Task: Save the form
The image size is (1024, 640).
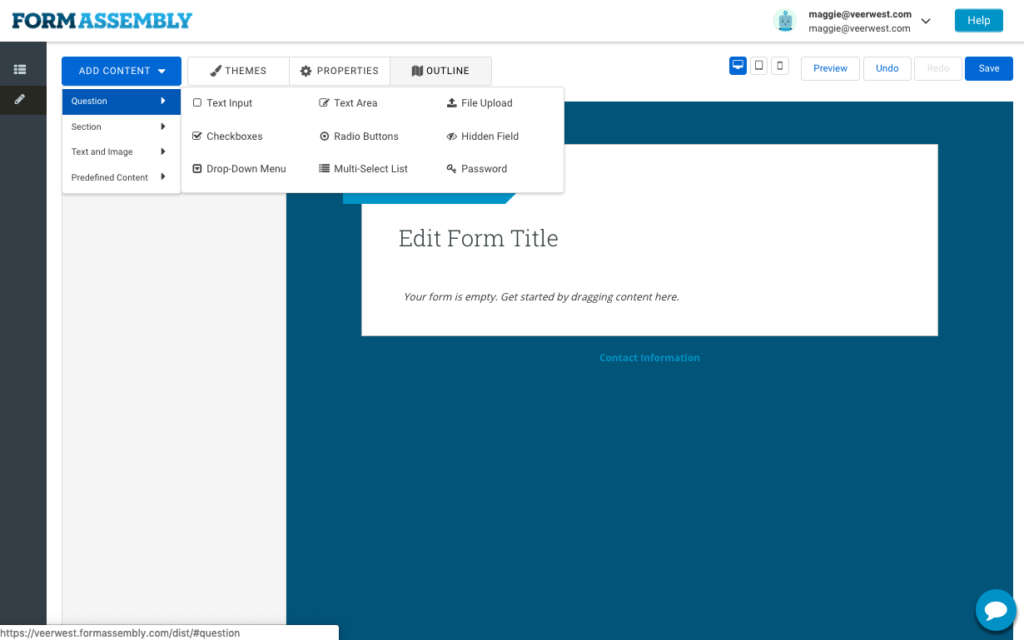Action: tap(988, 68)
